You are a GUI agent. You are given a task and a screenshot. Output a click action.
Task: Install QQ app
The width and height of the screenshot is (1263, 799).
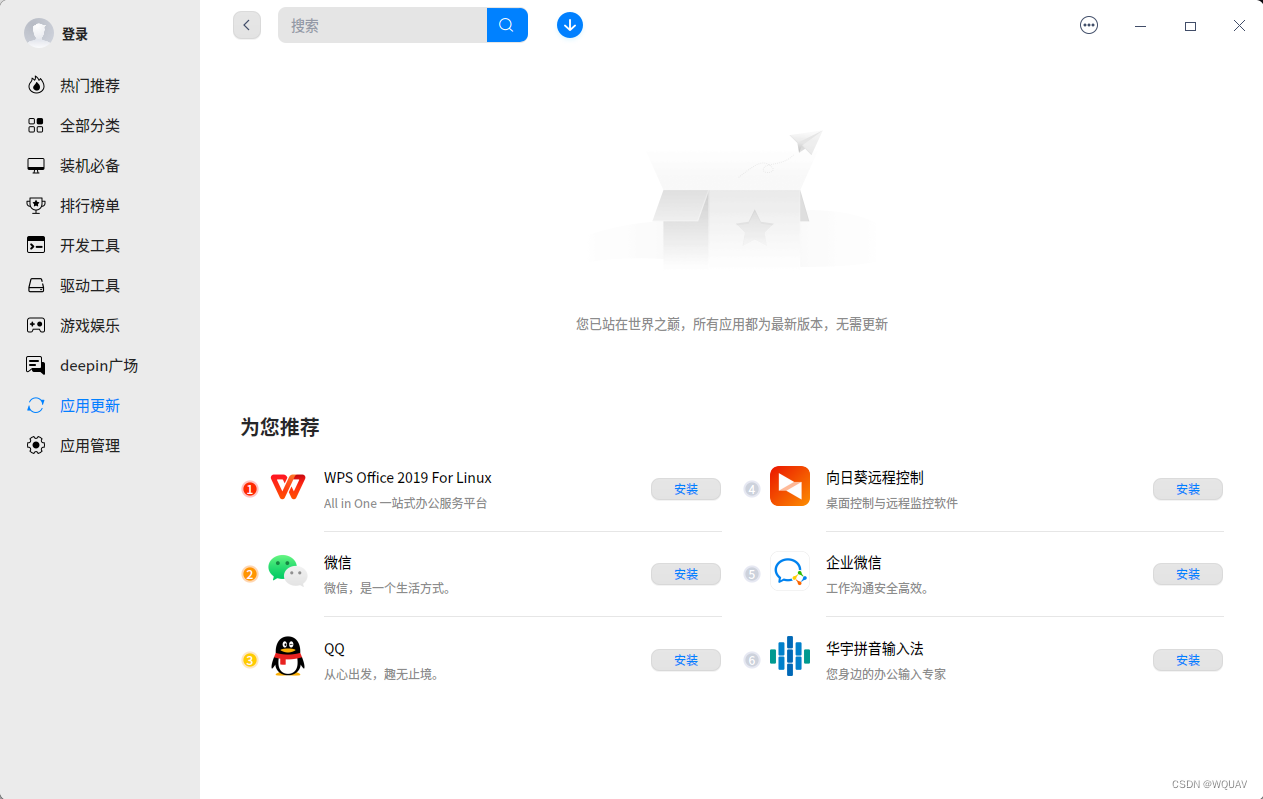(x=686, y=660)
